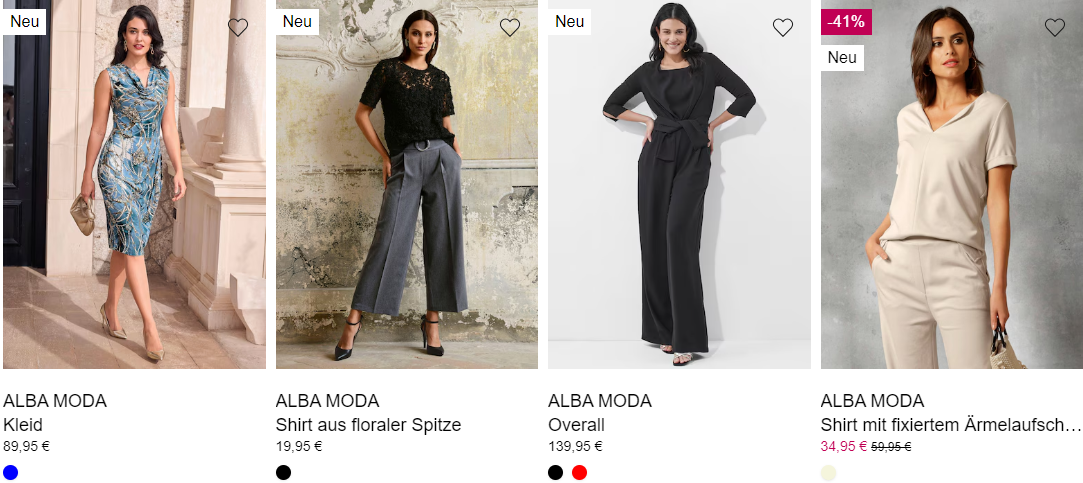Open 'Shirt mit fixiertem Ärmelaufsch…' link

(951, 424)
